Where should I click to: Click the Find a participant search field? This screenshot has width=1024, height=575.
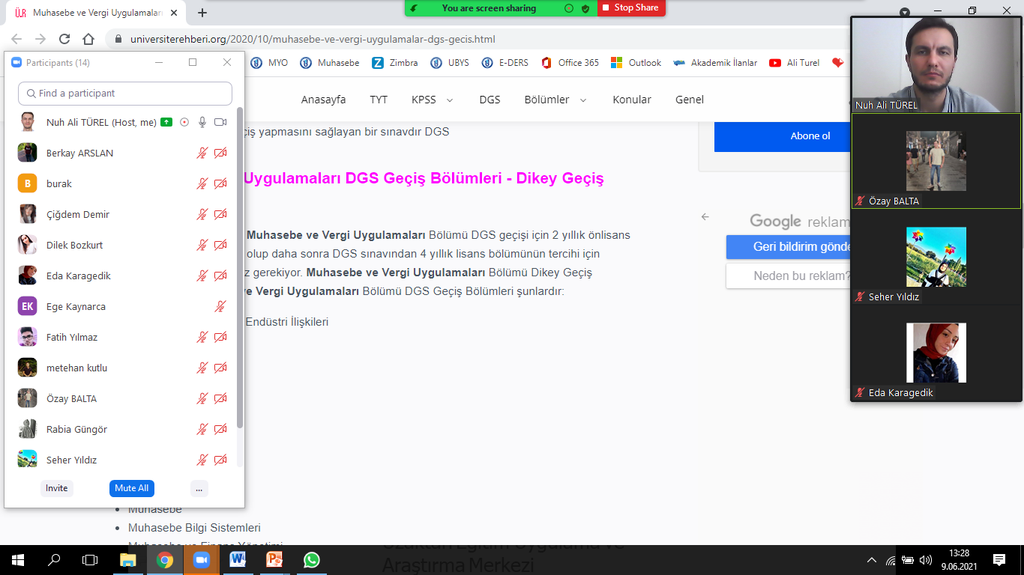pos(125,93)
